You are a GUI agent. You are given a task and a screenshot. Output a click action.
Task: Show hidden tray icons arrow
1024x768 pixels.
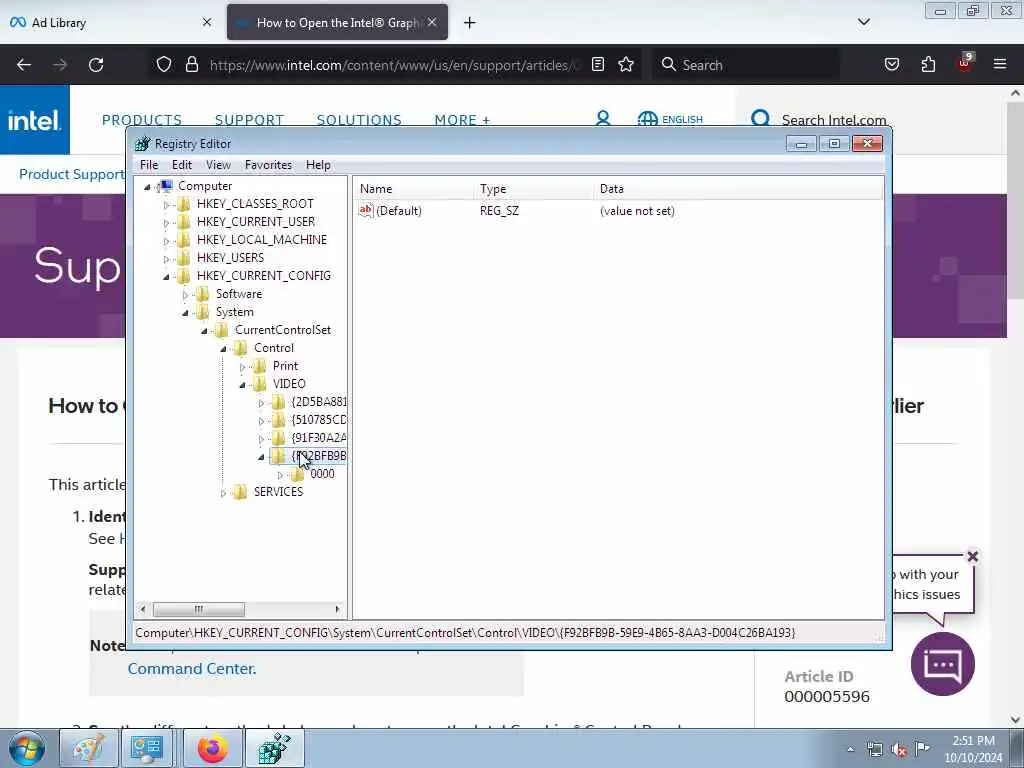[x=850, y=750]
